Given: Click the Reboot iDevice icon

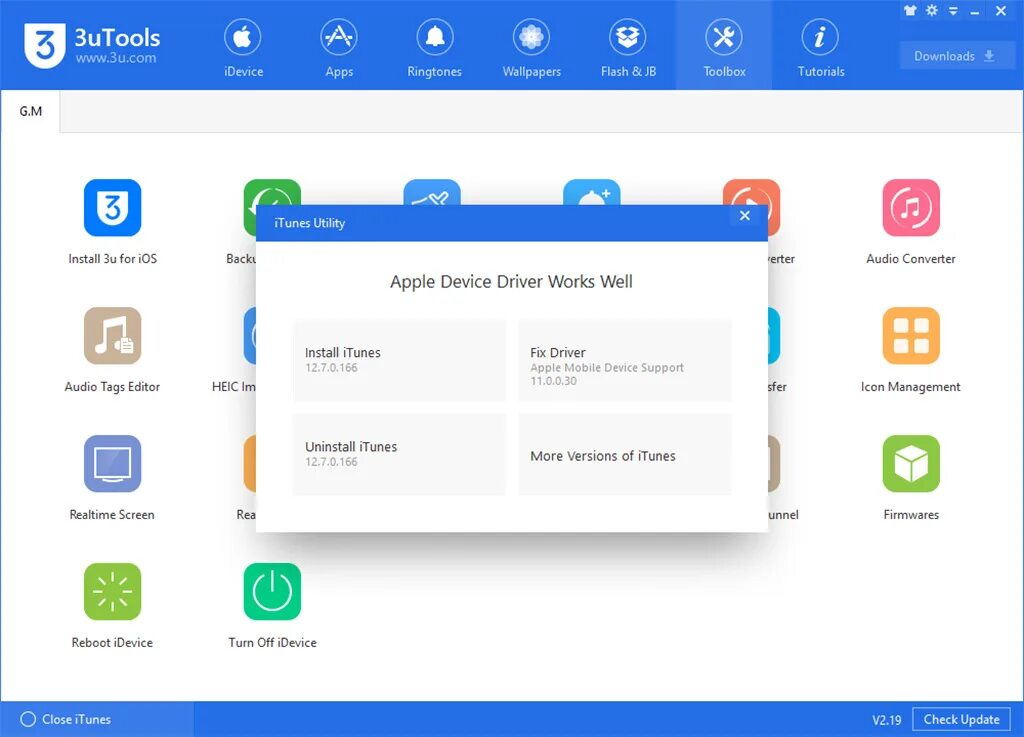Looking at the screenshot, I should click(x=112, y=591).
